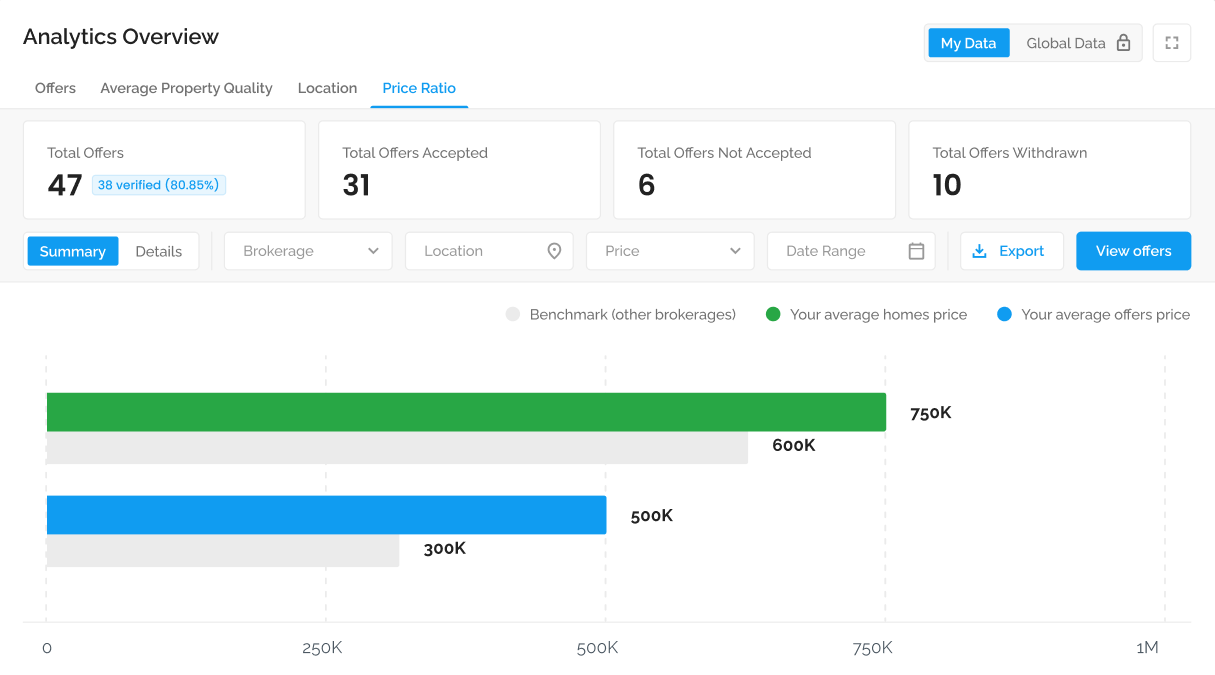Click the fullscreen expand icon
This screenshot has height=675, width=1215.
1172,43
